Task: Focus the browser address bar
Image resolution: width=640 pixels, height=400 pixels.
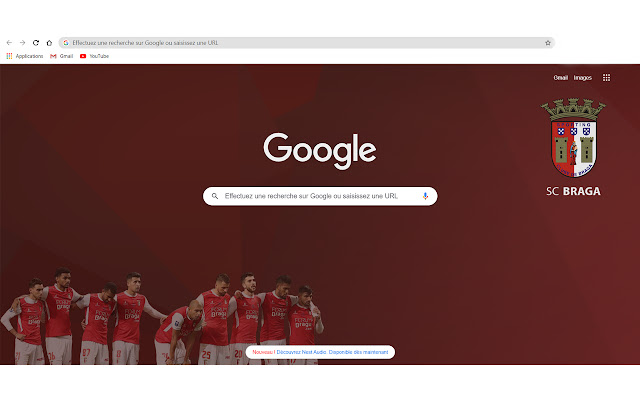Action: (307, 43)
